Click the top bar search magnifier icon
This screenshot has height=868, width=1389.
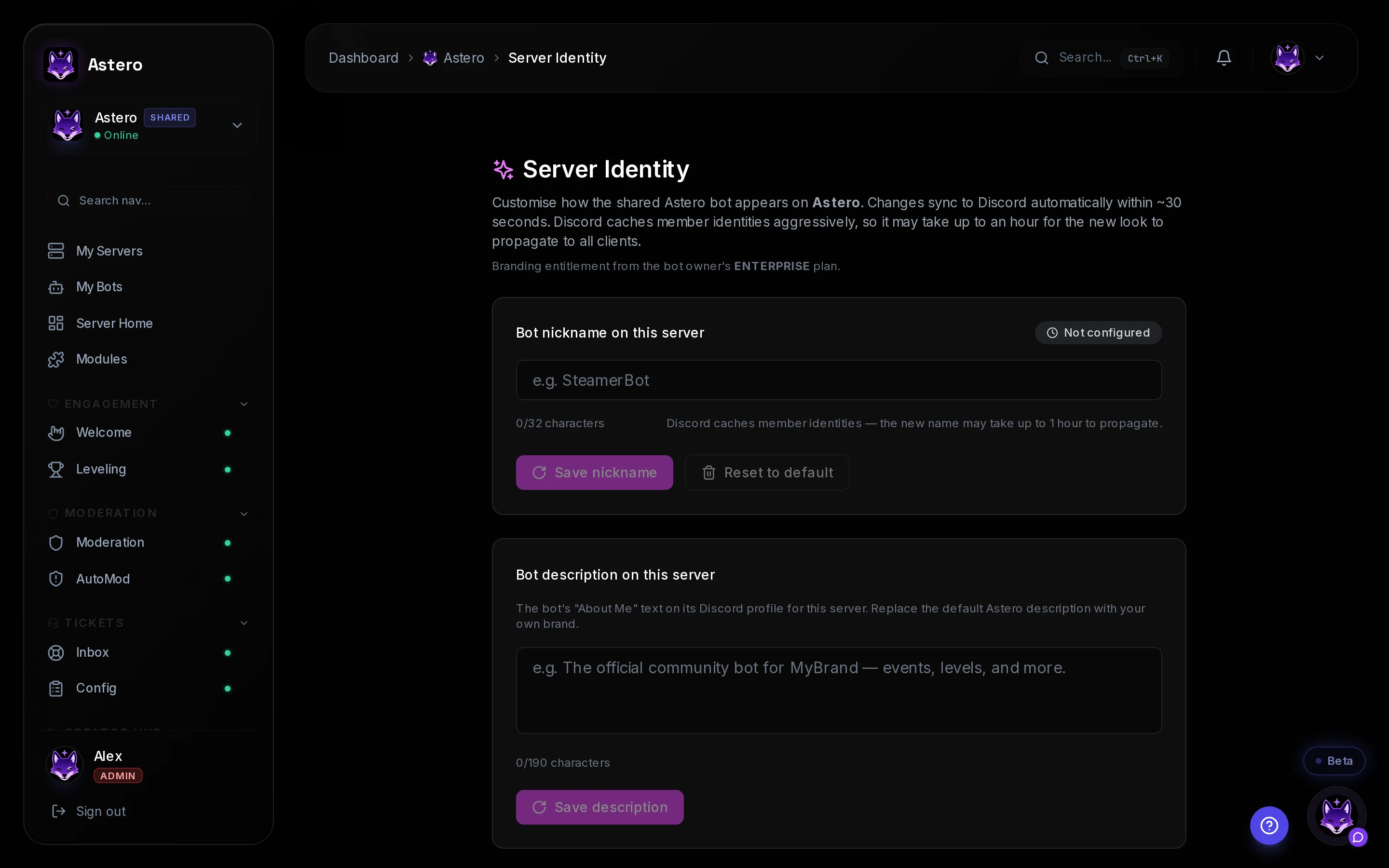coord(1041,57)
